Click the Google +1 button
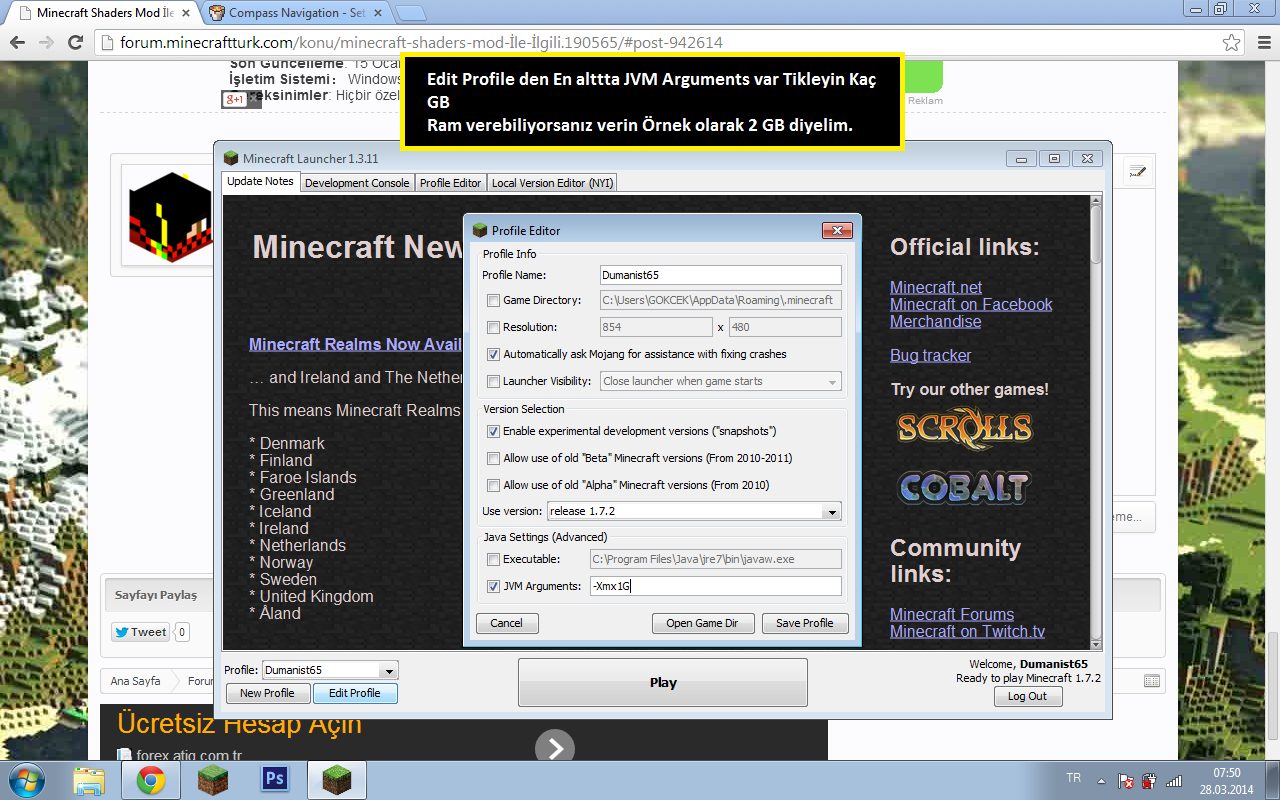The width and height of the screenshot is (1280, 800). (234, 100)
